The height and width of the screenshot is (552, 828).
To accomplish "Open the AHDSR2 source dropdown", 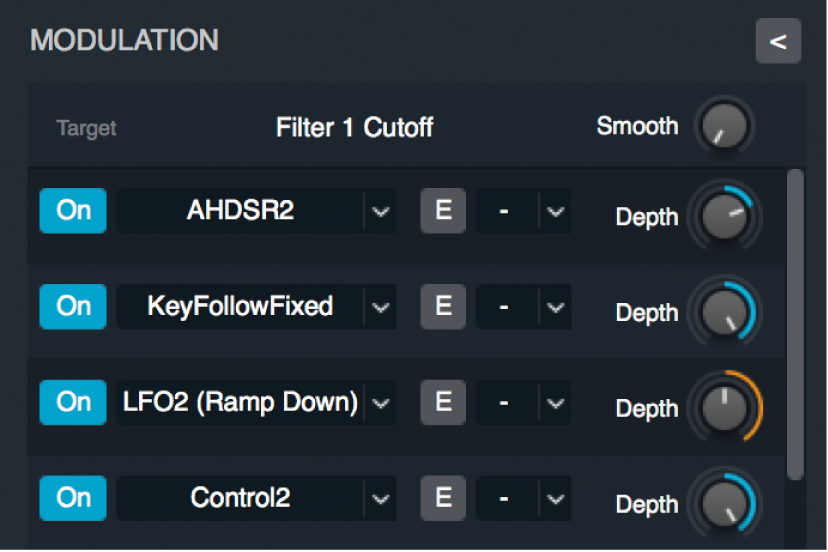I will click(380, 212).
